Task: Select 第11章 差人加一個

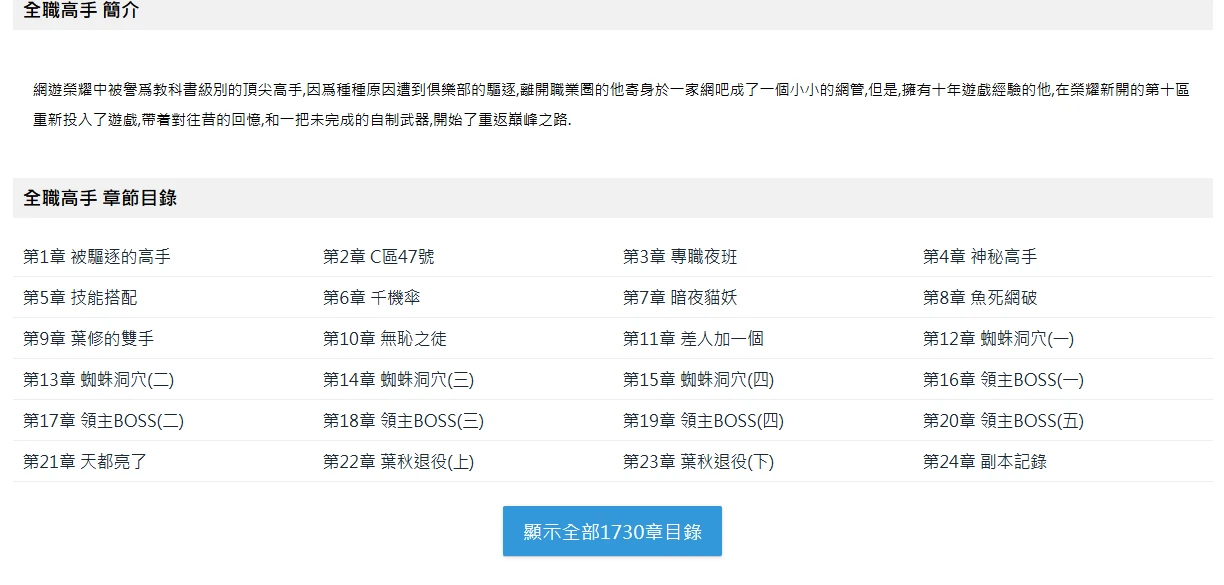Action: tap(693, 339)
